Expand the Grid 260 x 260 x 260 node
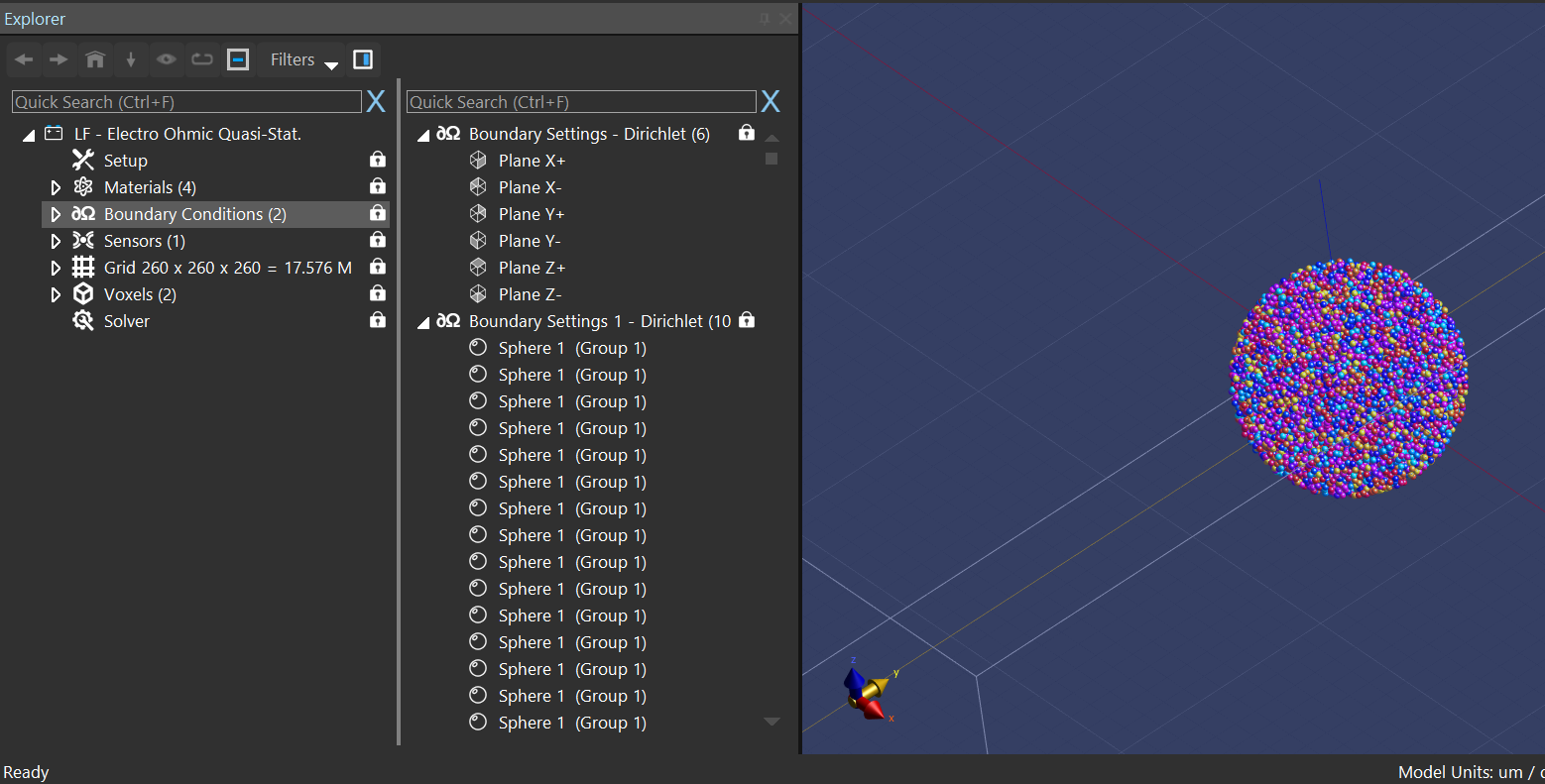The height and width of the screenshot is (784, 1545). 56,268
